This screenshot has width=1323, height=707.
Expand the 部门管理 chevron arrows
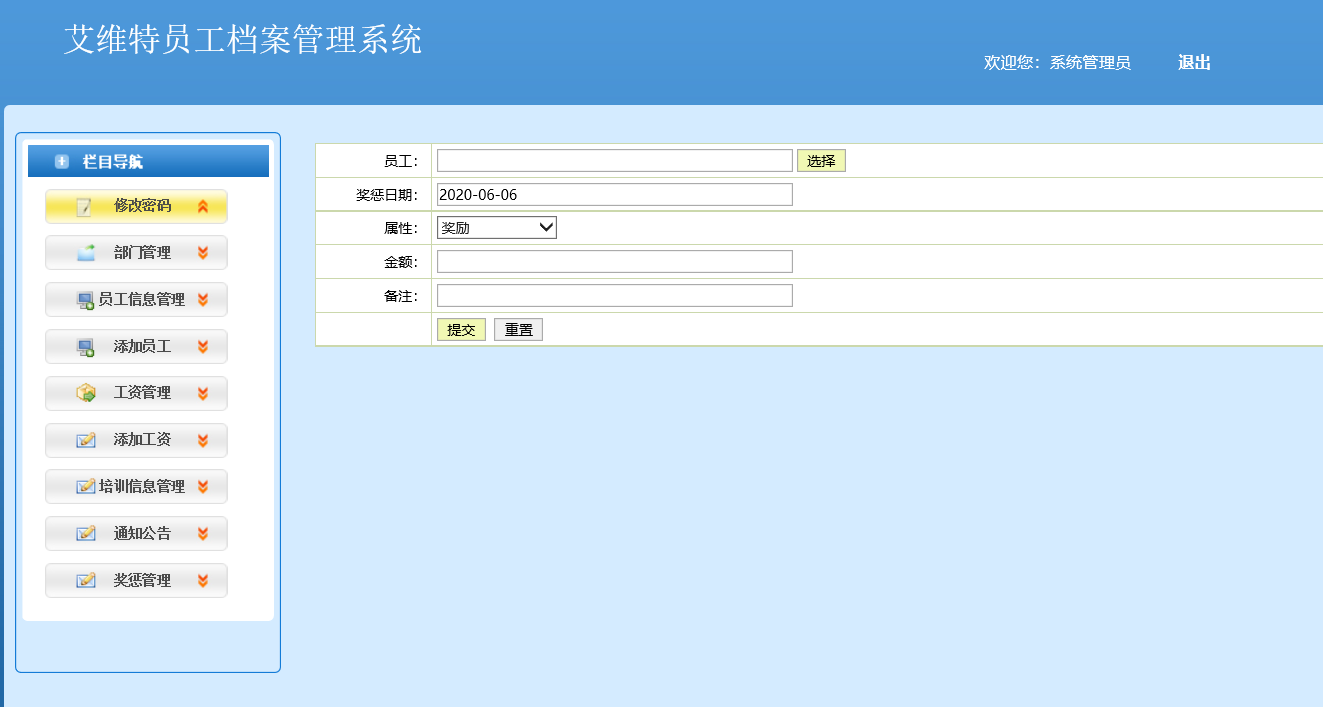pyautogui.click(x=203, y=253)
